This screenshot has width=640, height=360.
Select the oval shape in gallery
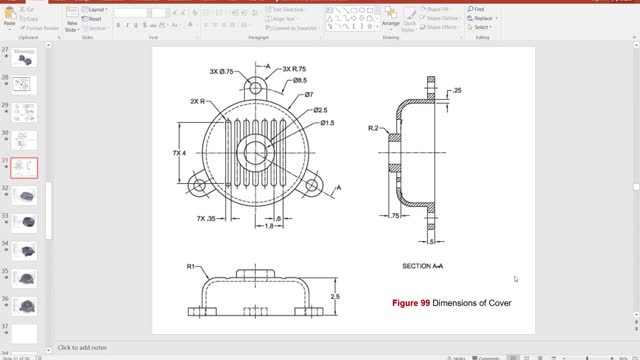coord(362,10)
